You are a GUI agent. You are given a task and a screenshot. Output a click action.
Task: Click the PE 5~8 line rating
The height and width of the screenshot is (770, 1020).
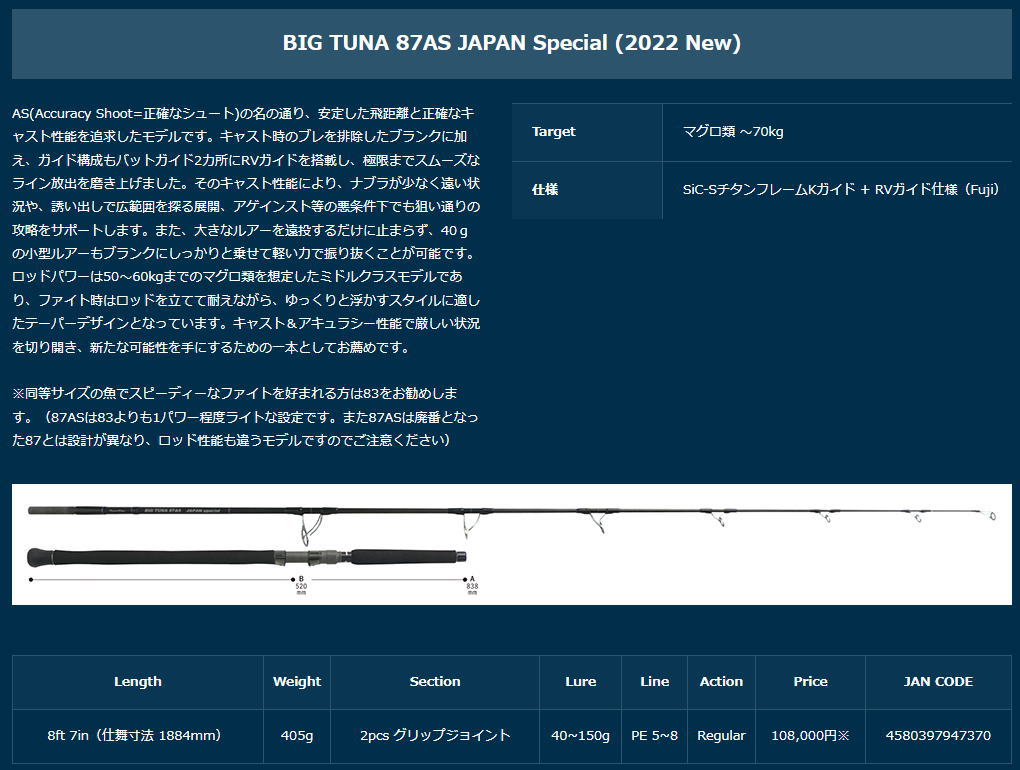click(x=655, y=736)
